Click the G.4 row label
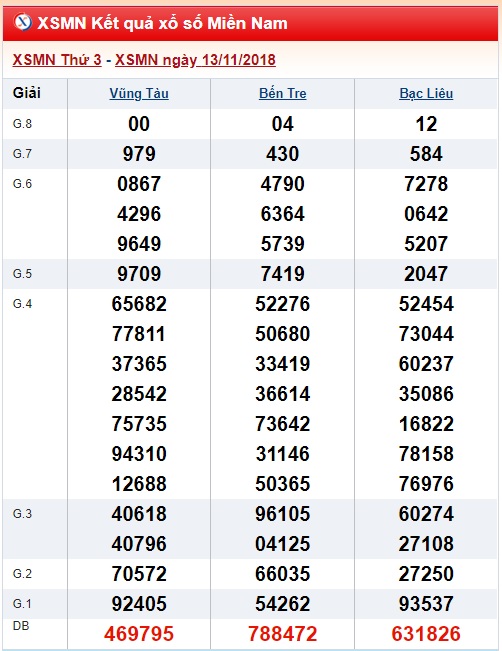This screenshot has height=651, width=502. 22,304
